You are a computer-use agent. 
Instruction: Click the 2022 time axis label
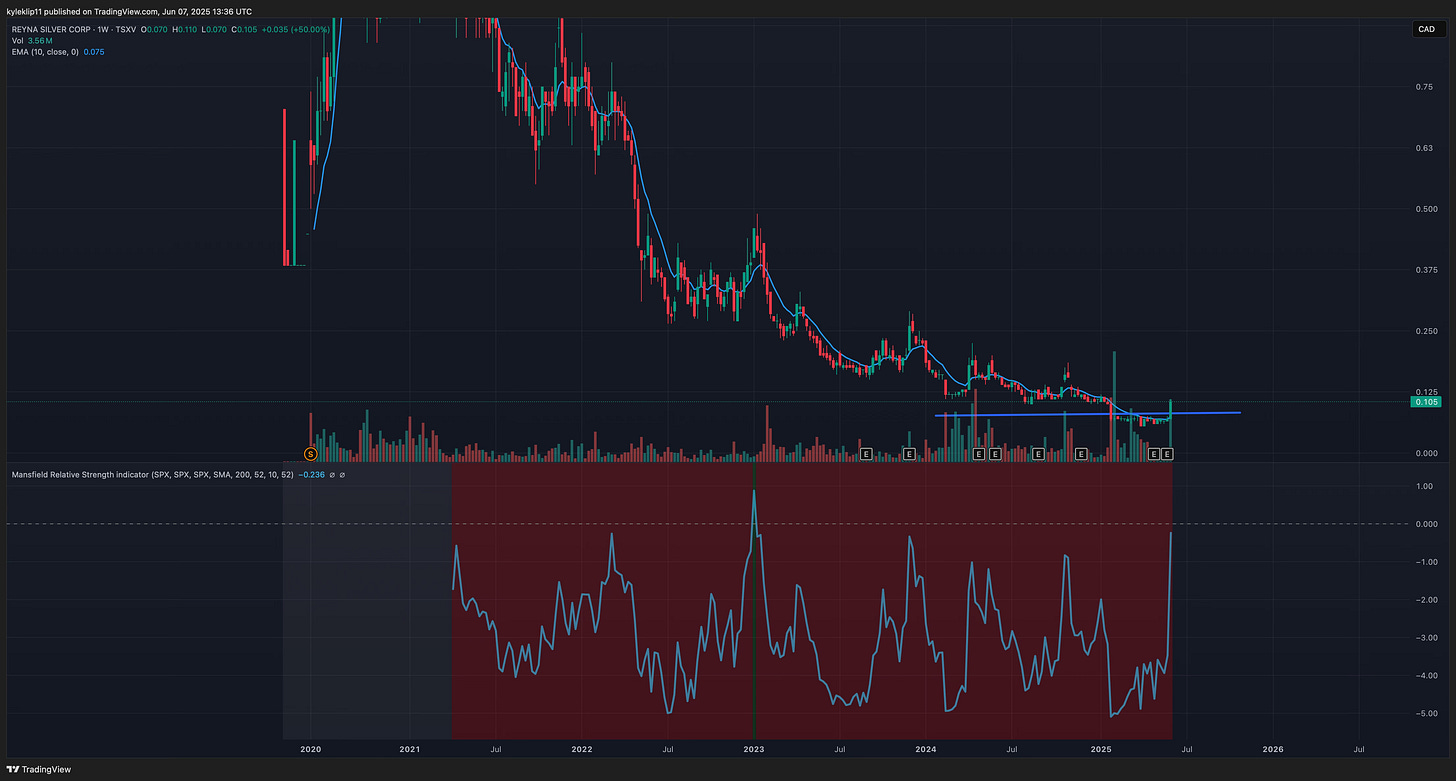click(582, 748)
